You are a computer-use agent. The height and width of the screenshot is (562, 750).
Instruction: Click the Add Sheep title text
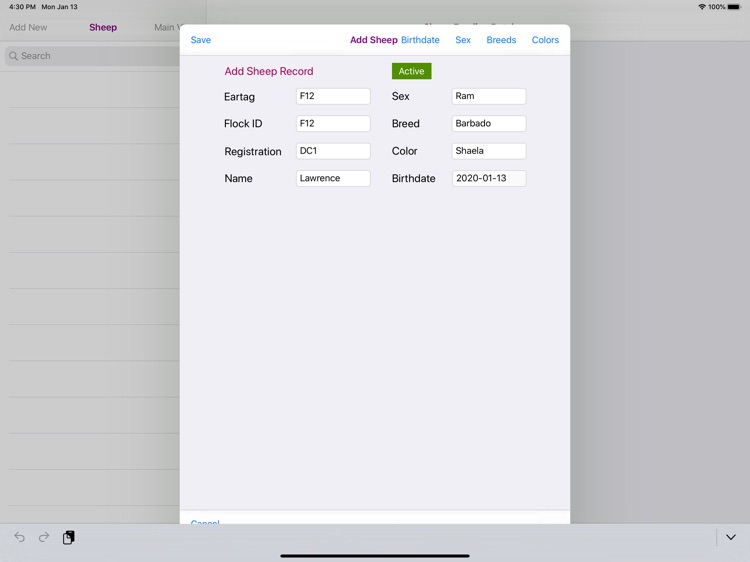pos(374,40)
